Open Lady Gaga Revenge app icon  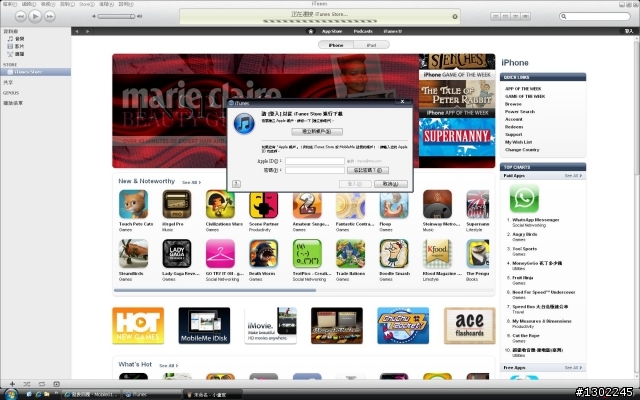(177, 253)
